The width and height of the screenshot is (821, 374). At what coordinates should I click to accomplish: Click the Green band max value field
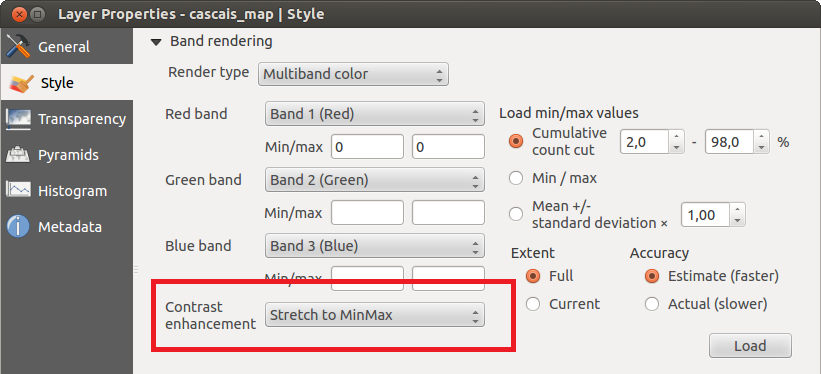[449, 213]
